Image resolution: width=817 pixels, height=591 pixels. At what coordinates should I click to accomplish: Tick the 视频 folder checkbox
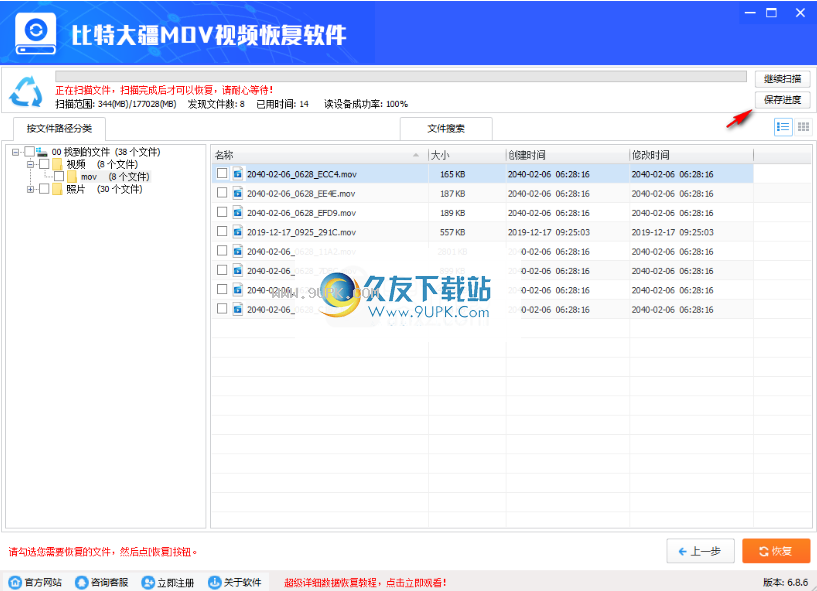click(x=44, y=164)
